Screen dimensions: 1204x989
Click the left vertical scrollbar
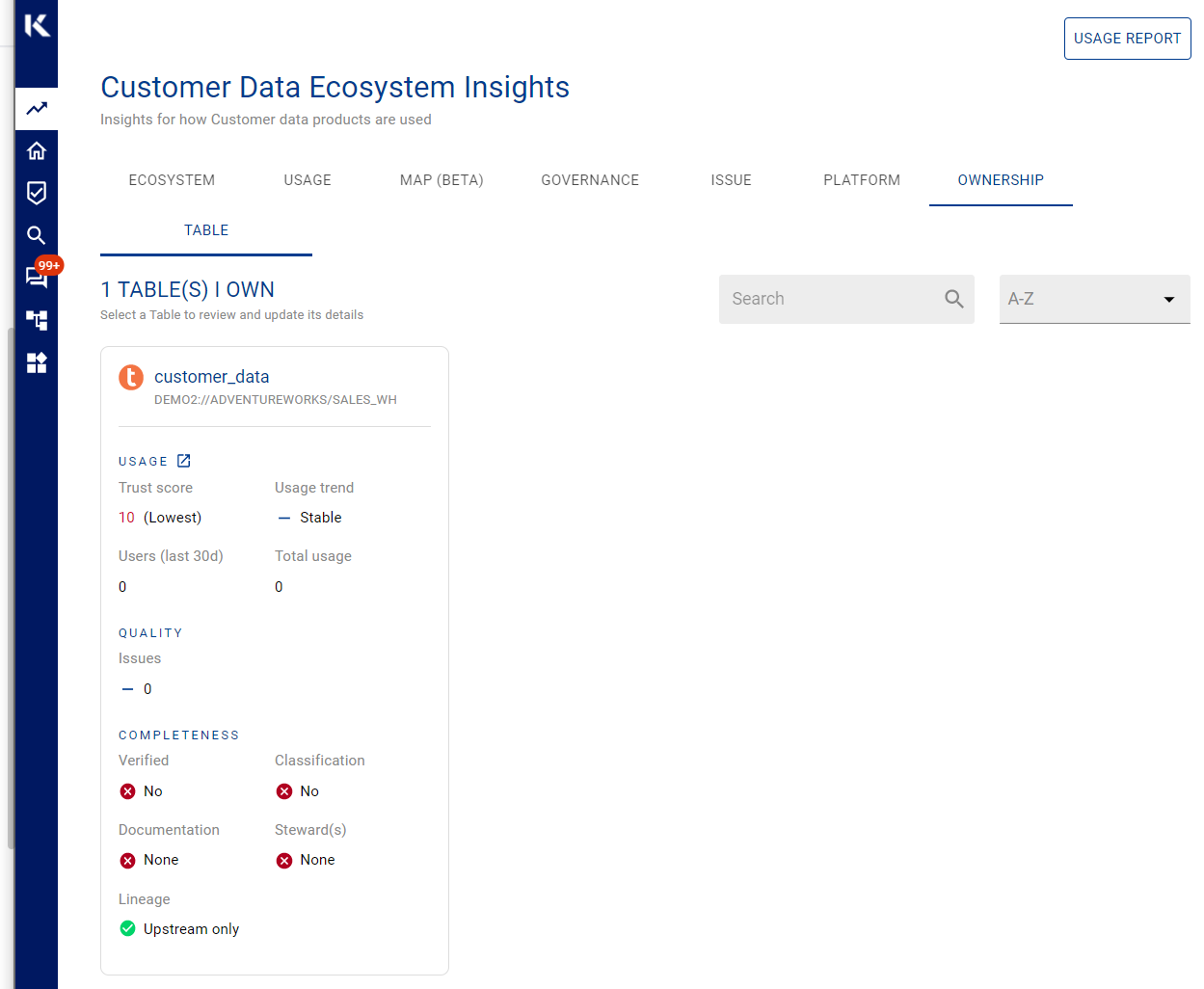point(11,588)
